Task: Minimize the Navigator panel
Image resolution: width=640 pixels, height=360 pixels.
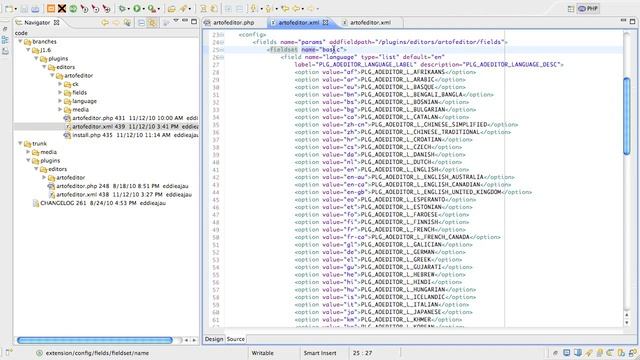Action: 185,20
